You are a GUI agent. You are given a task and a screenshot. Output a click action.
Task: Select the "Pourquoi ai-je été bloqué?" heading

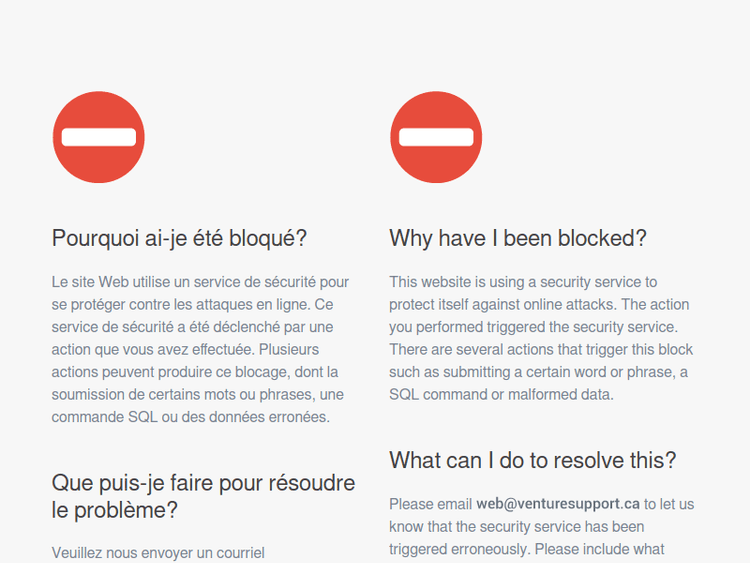coord(179,238)
